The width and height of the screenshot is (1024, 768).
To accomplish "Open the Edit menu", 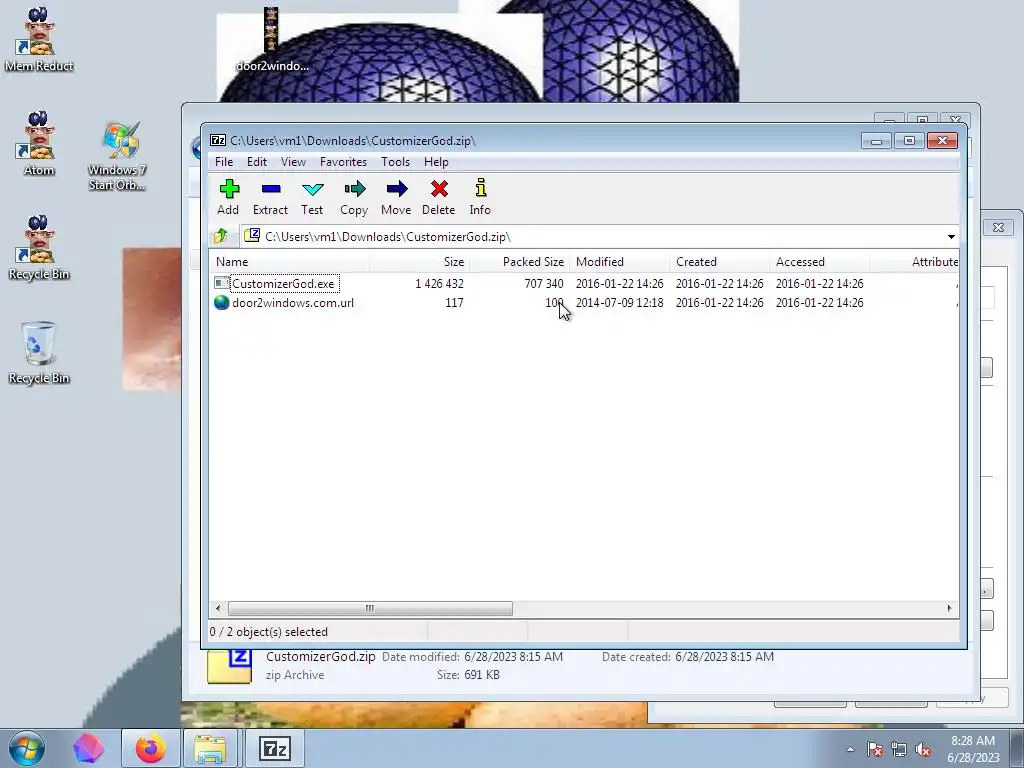I will tap(257, 162).
